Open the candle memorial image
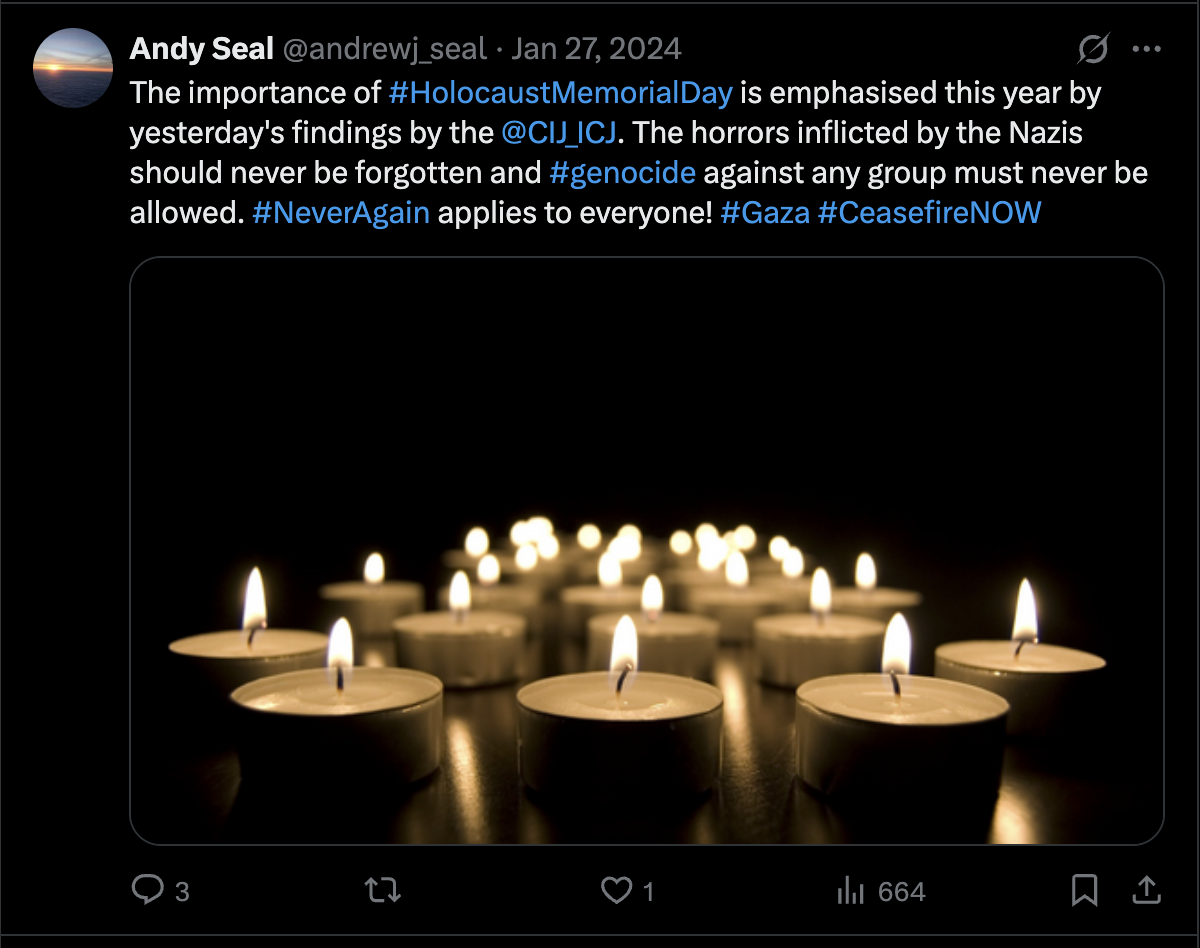The width and height of the screenshot is (1200, 948). pos(646,550)
